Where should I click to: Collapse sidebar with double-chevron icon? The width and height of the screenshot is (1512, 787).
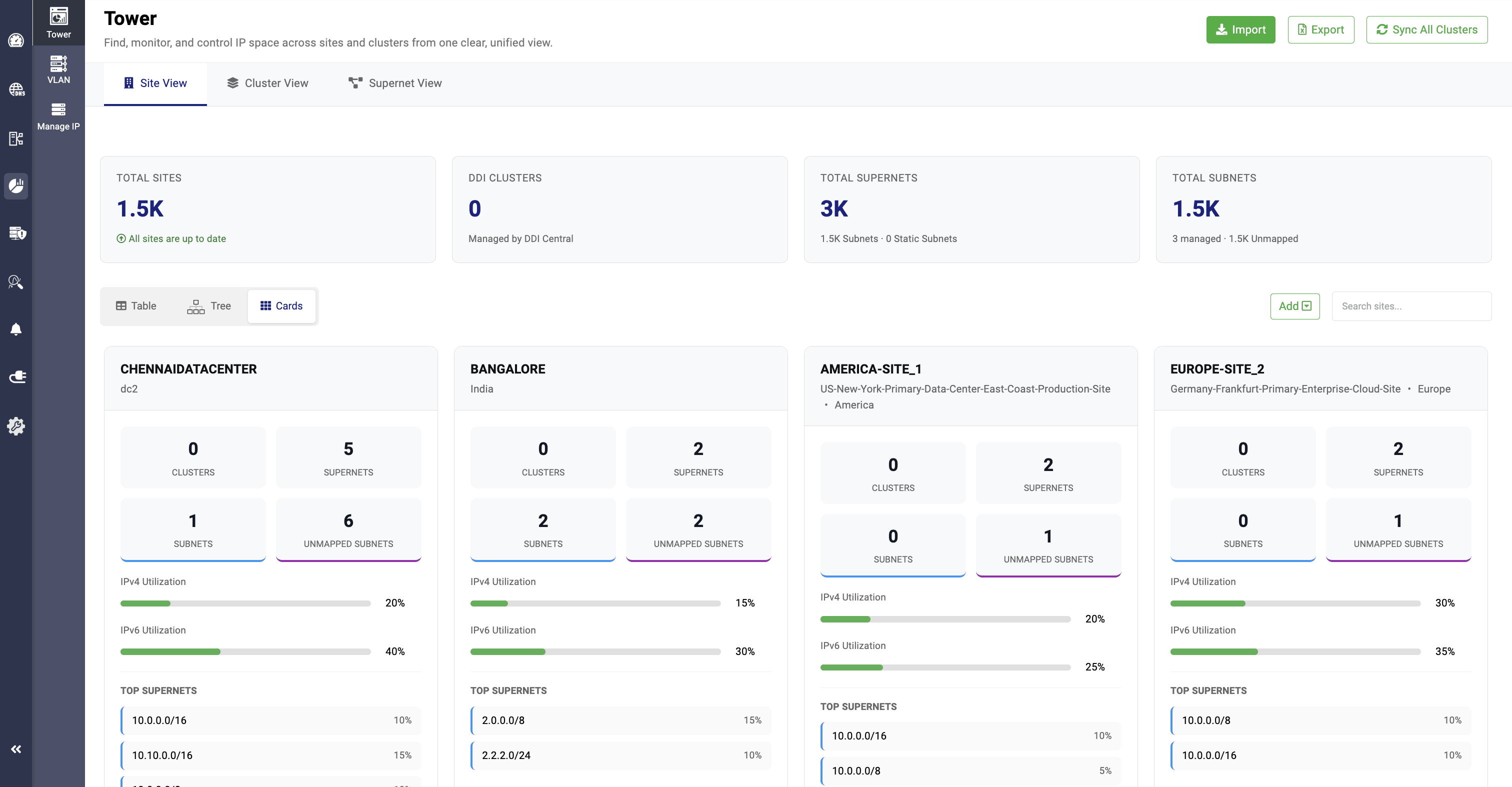tap(16, 749)
